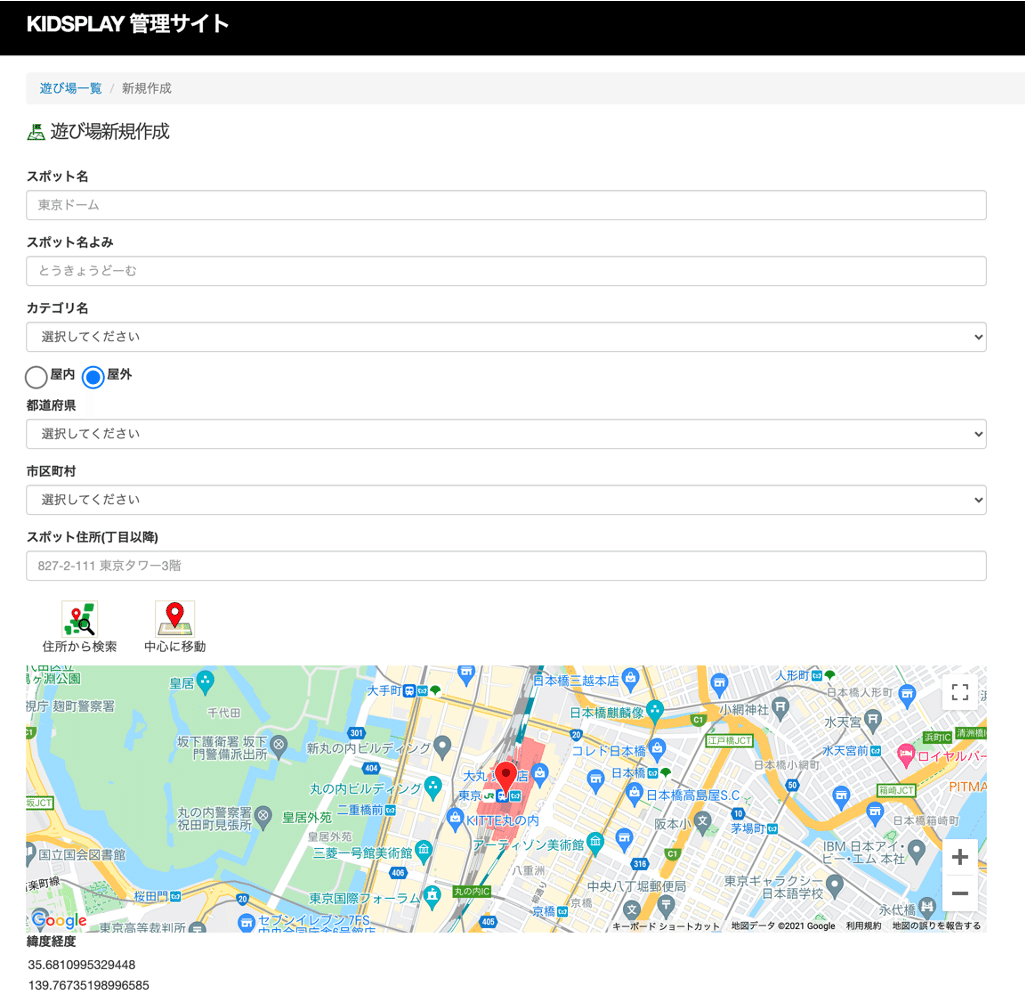
Task: Click the スポット住所(丁目以降) input field
Action: [x=506, y=566]
